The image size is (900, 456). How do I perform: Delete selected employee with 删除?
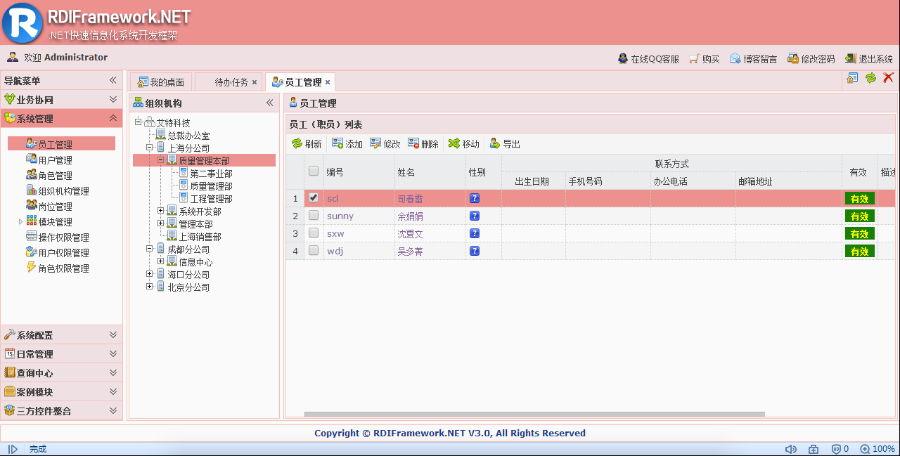(x=423, y=144)
